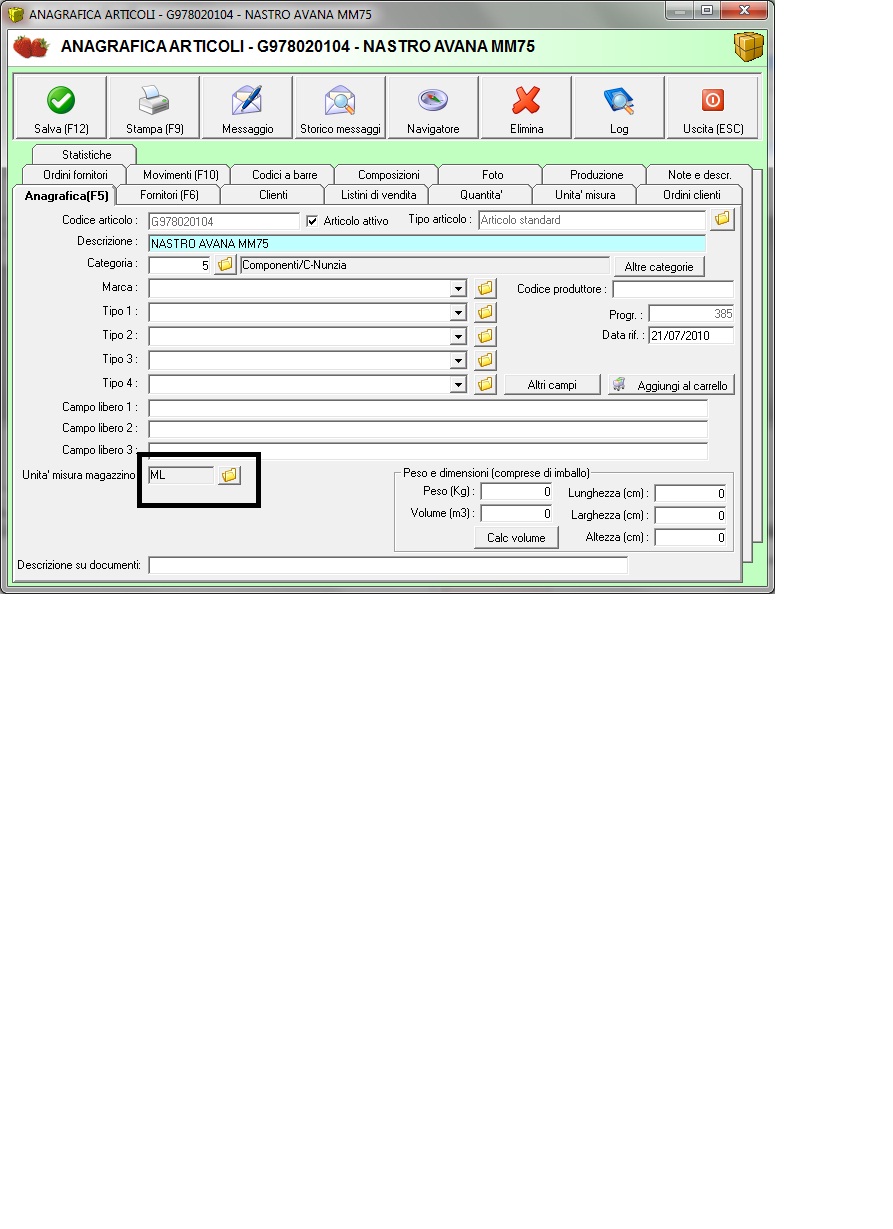This screenshot has width=893, height=1229.
Task: Open the Ordini fornitori tab
Action: pyautogui.click(x=75, y=175)
